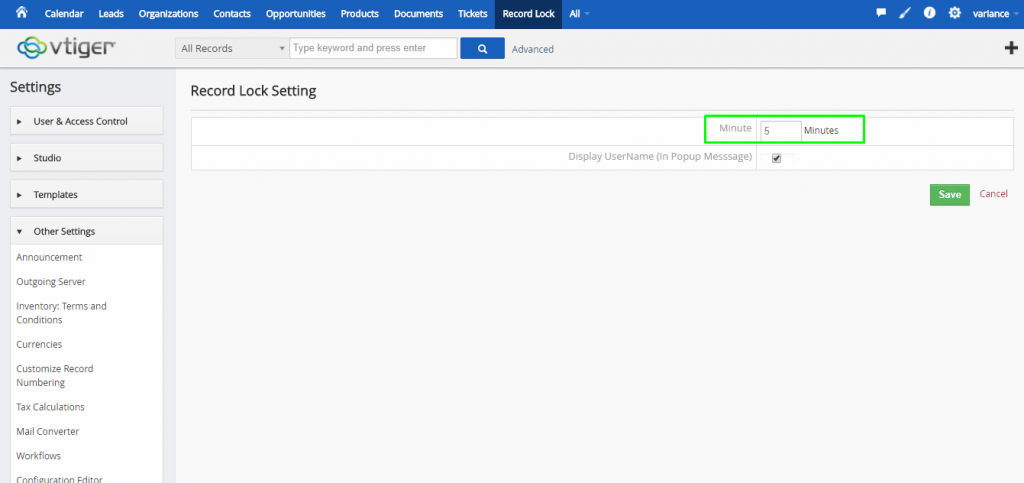
Task: Click the green Save button
Action: pyautogui.click(x=950, y=195)
